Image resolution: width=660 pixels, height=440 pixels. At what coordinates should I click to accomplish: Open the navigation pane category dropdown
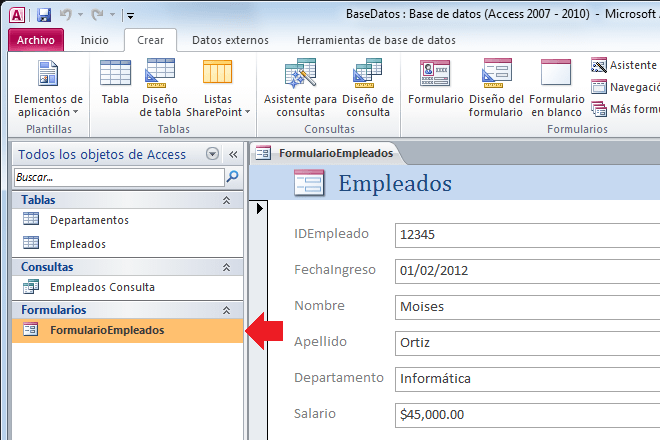(x=212, y=154)
